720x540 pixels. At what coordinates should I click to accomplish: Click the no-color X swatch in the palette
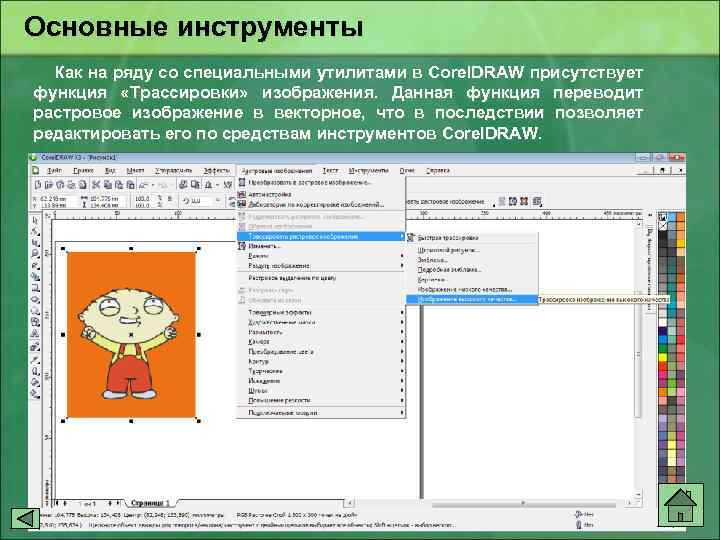point(663,225)
